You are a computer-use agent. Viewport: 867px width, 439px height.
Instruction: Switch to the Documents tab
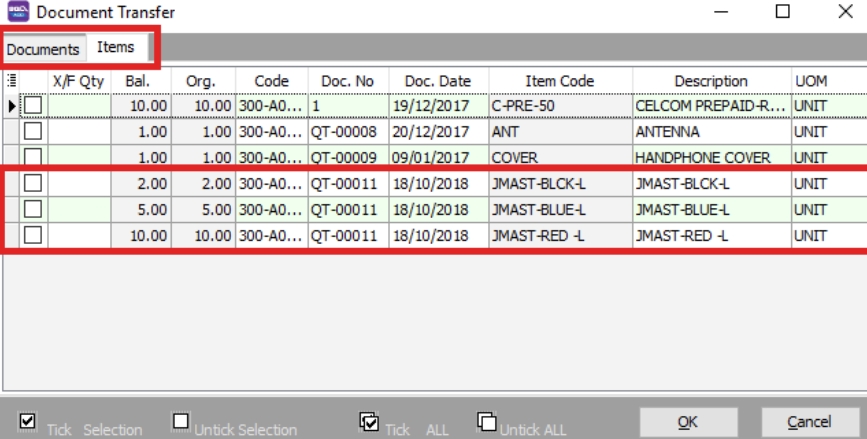click(x=43, y=49)
